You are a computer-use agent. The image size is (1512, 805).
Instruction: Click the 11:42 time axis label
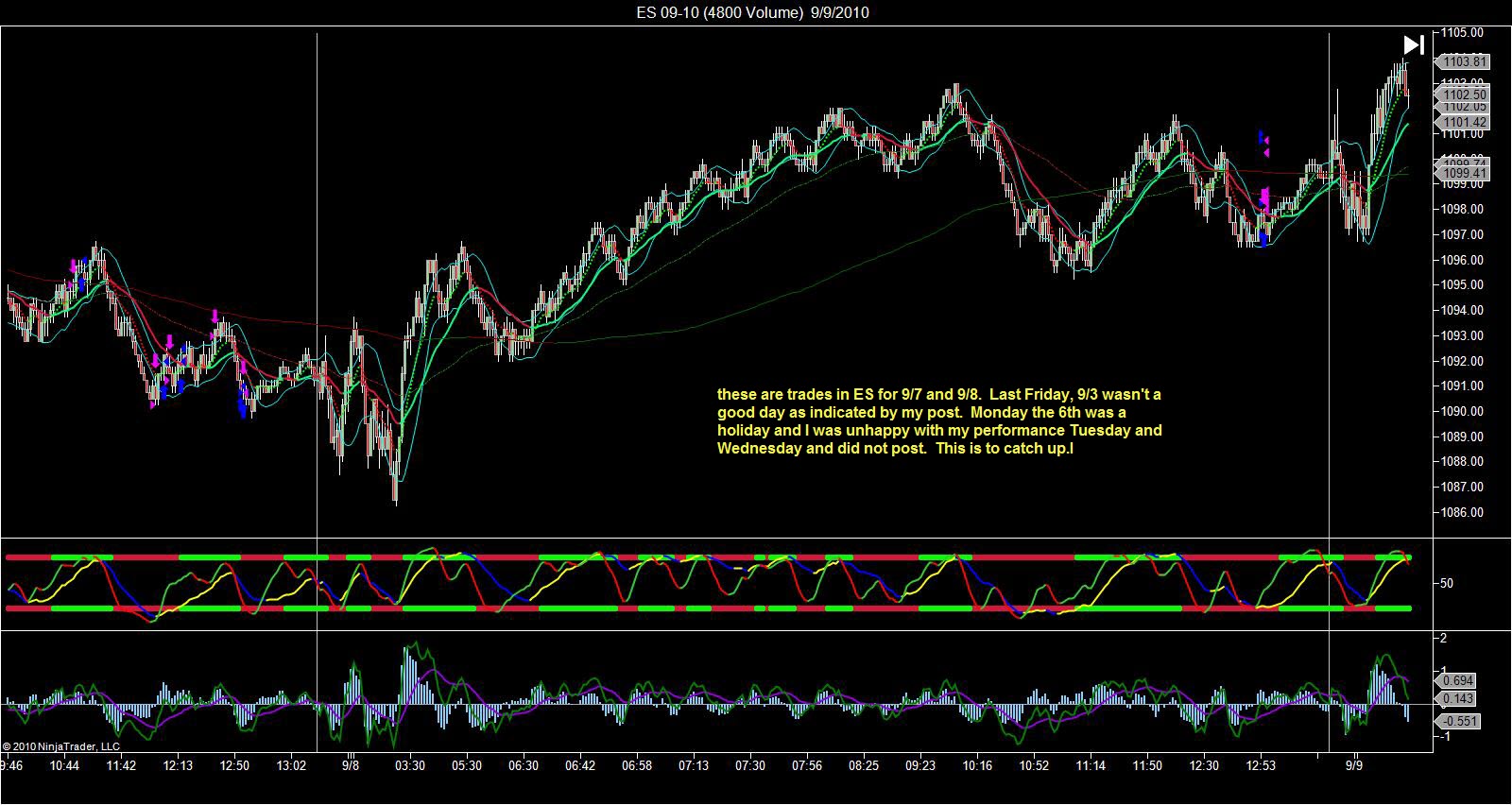click(x=121, y=765)
